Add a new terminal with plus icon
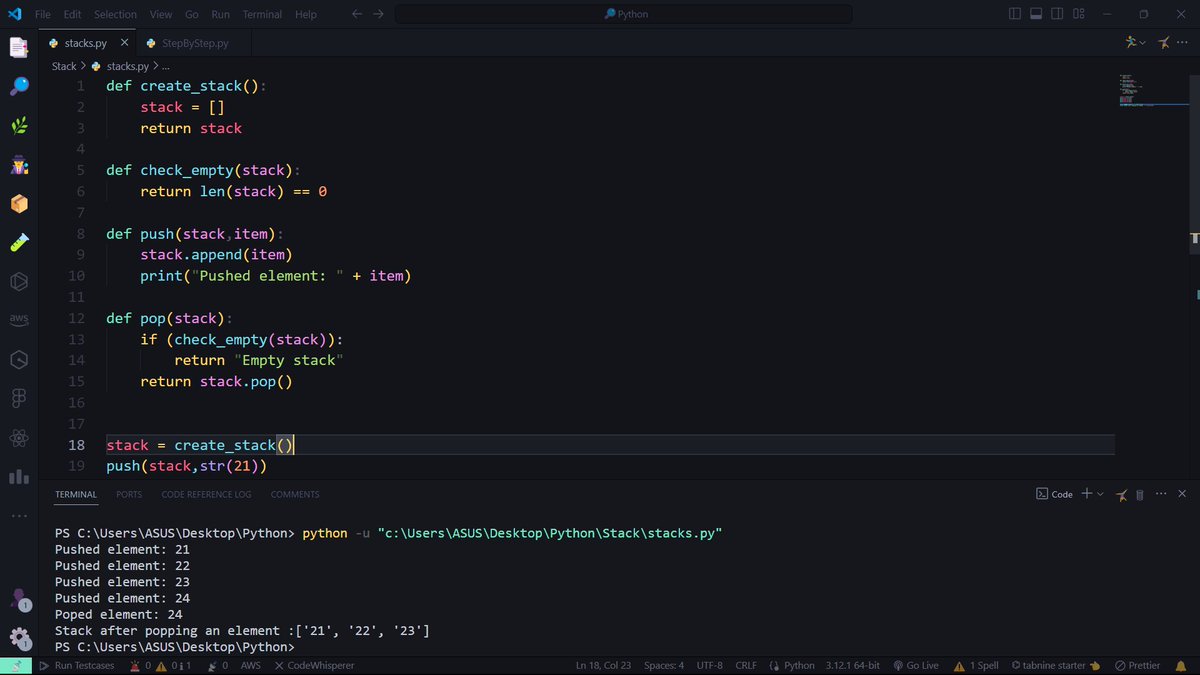The width and height of the screenshot is (1200, 675). pyautogui.click(x=1087, y=494)
